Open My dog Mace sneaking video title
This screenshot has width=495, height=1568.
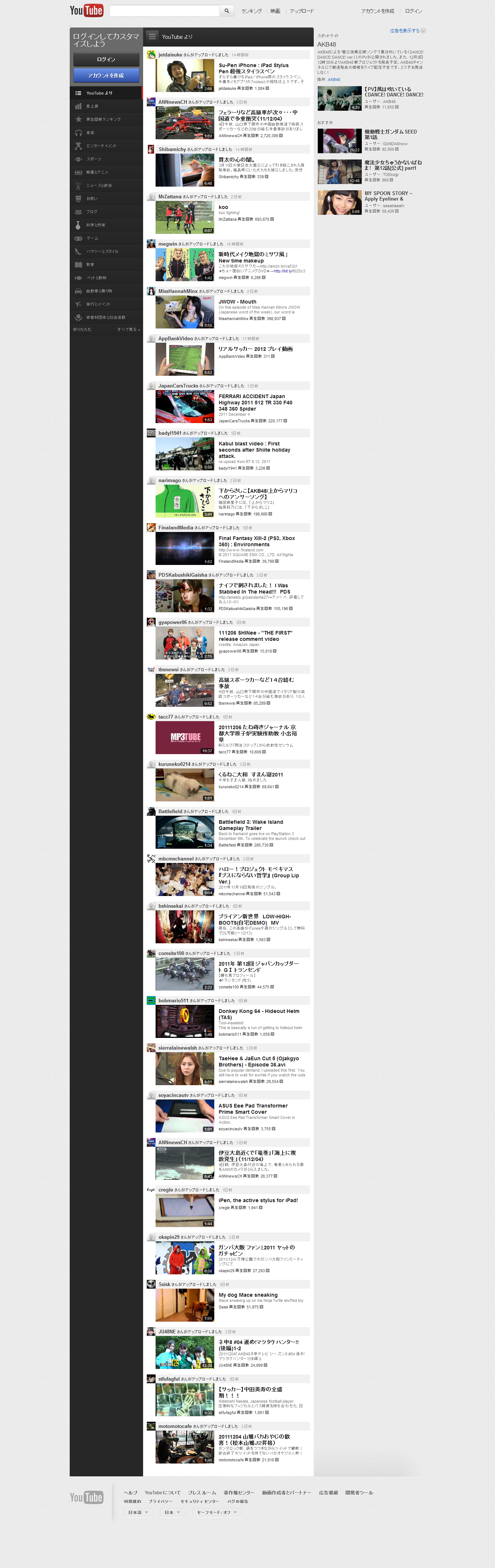(248, 1295)
